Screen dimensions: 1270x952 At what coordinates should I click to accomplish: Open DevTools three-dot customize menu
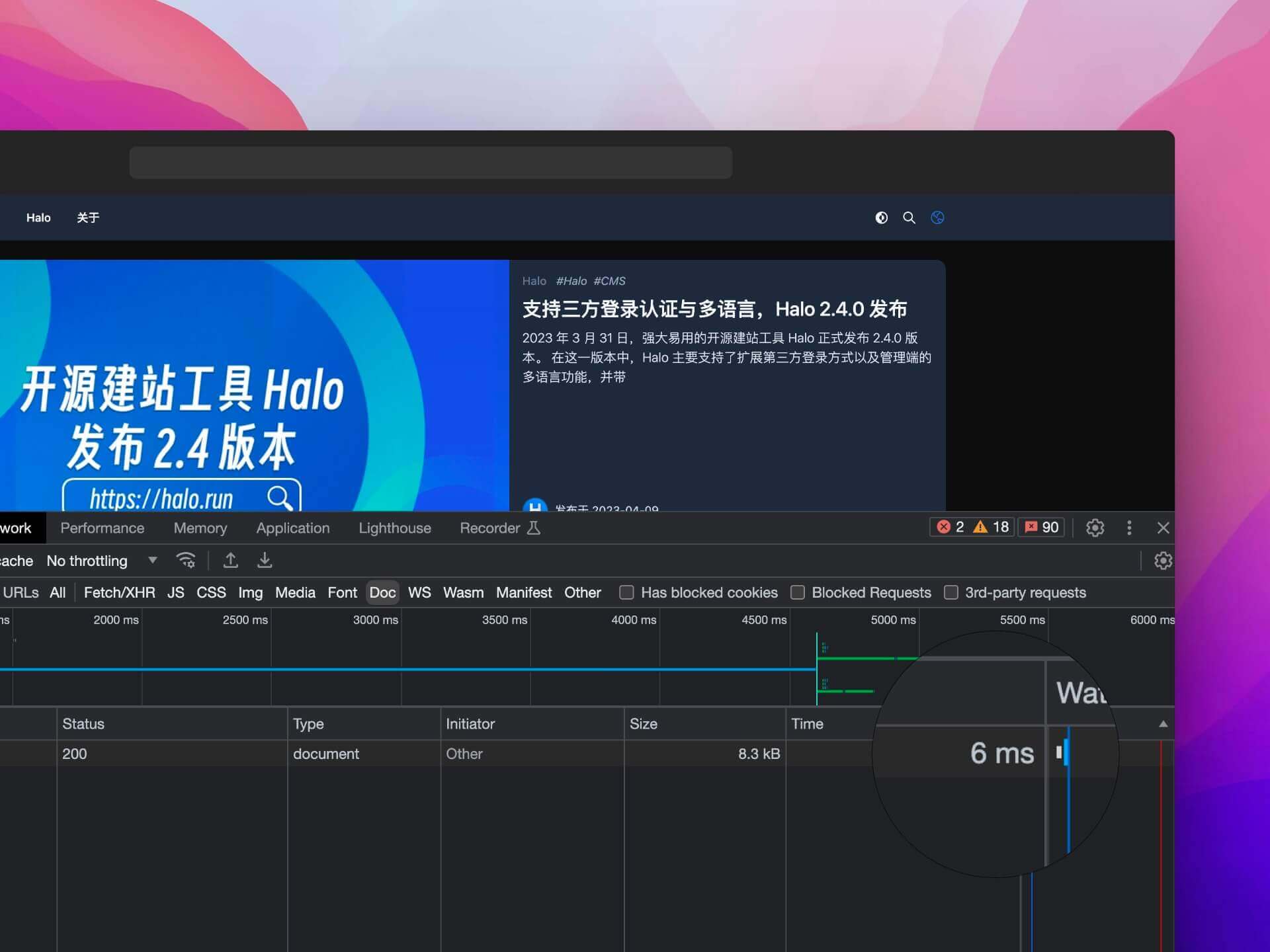coord(1129,528)
